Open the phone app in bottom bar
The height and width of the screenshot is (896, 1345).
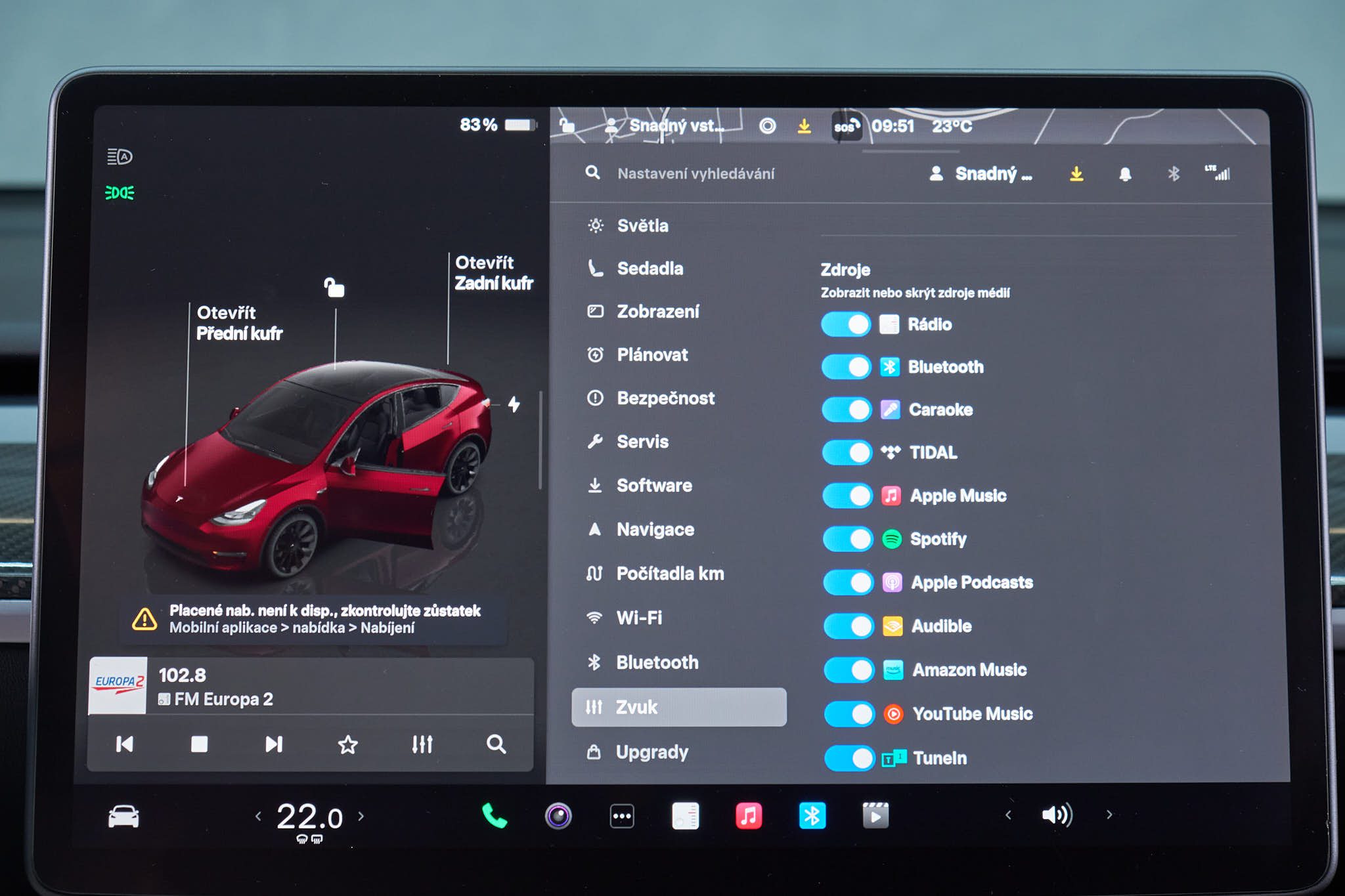tap(494, 816)
